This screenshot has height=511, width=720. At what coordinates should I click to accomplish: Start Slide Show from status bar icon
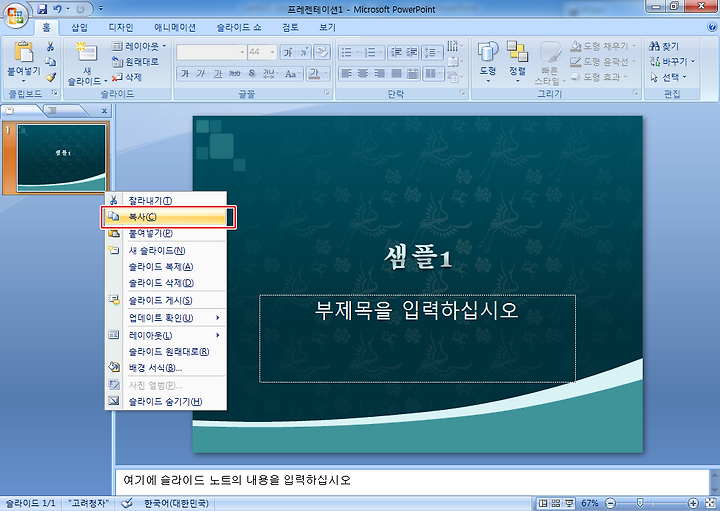pos(569,503)
